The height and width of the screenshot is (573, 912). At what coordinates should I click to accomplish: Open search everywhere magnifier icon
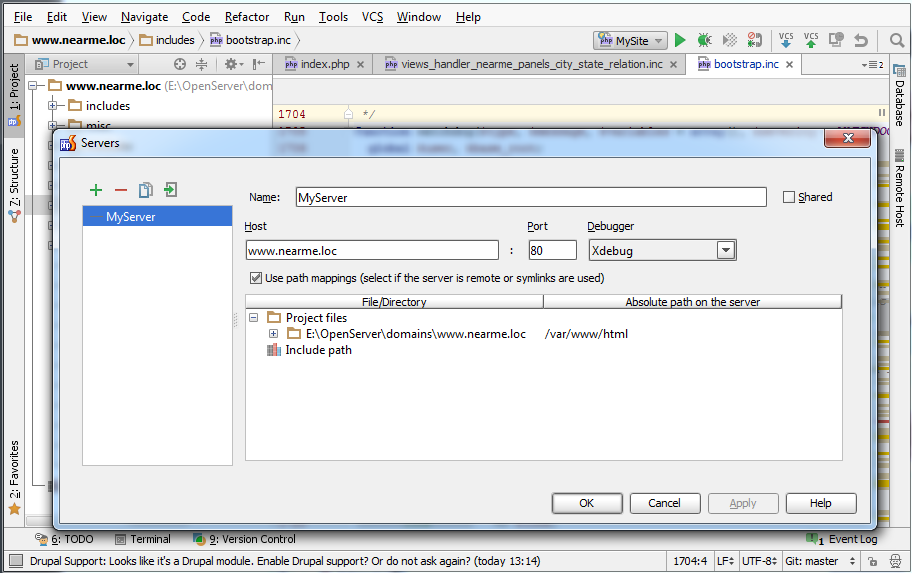pos(897,40)
